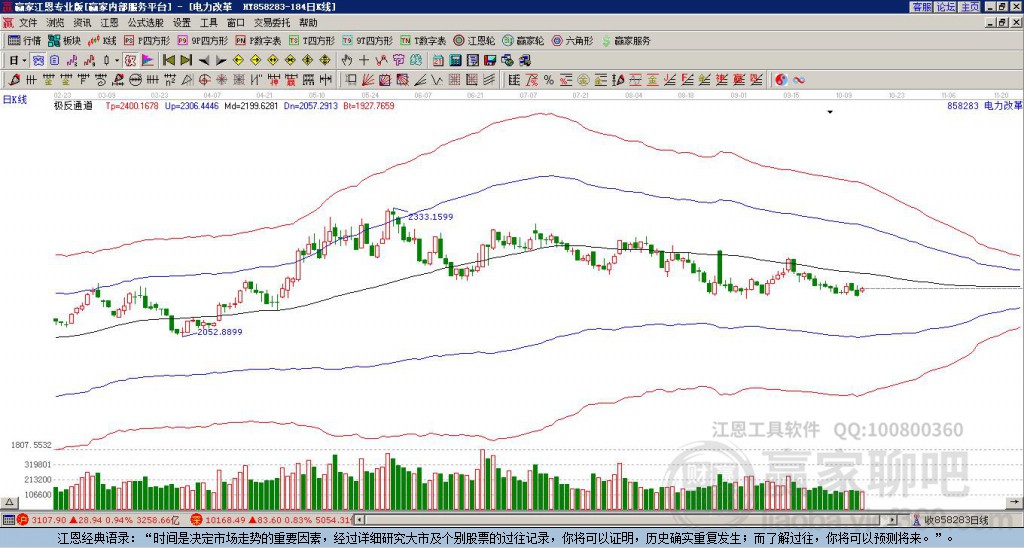This screenshot has width=1024, height=548.
Task: Open the 赢家轮 tool
Action: click(523, 40)
